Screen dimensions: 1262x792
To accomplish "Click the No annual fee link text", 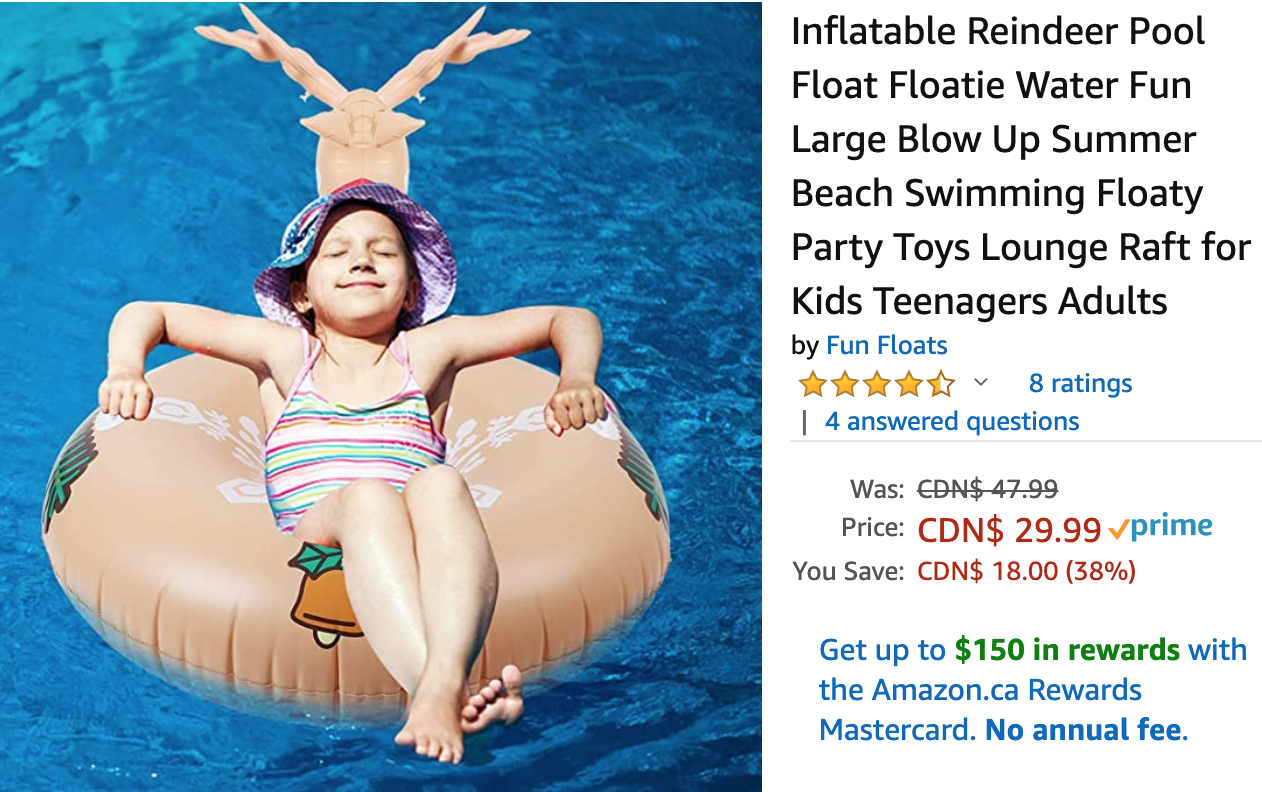I will 1084,730.
